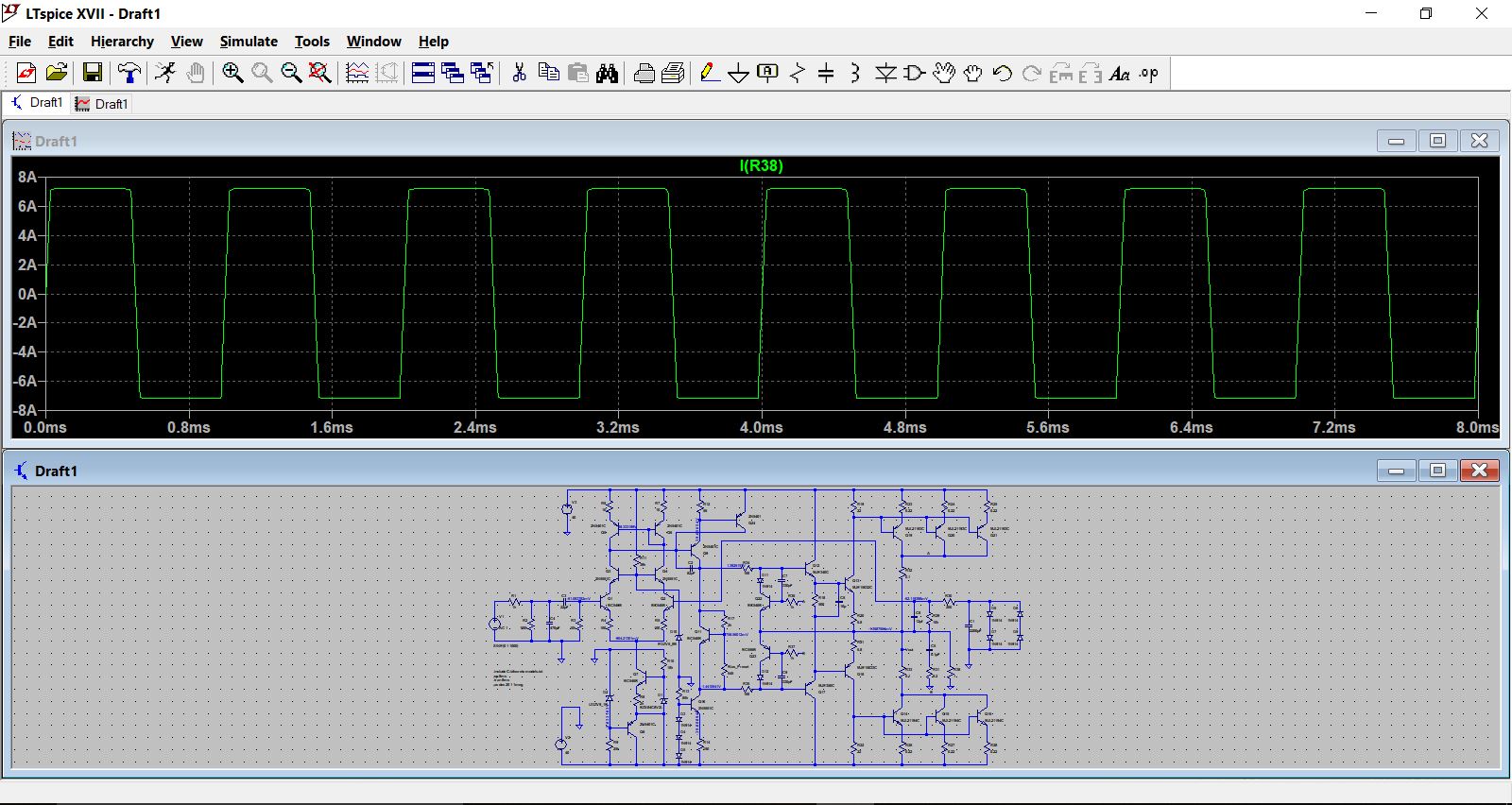1512x805 pixels.
Task: Click the 0A vertical axis label
Action: click(26, 294)
